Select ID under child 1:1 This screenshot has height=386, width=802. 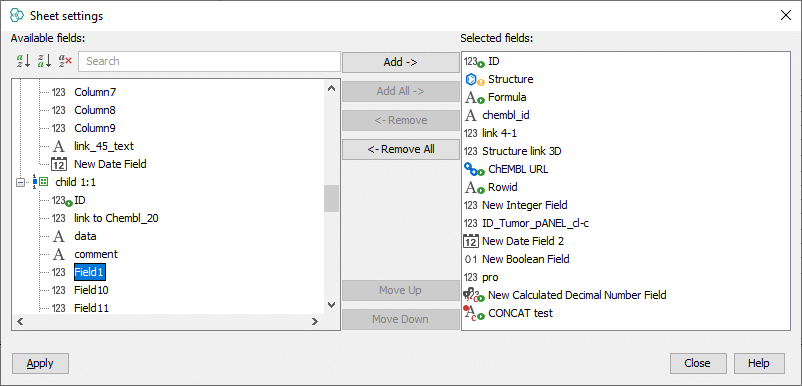point(80,200)
